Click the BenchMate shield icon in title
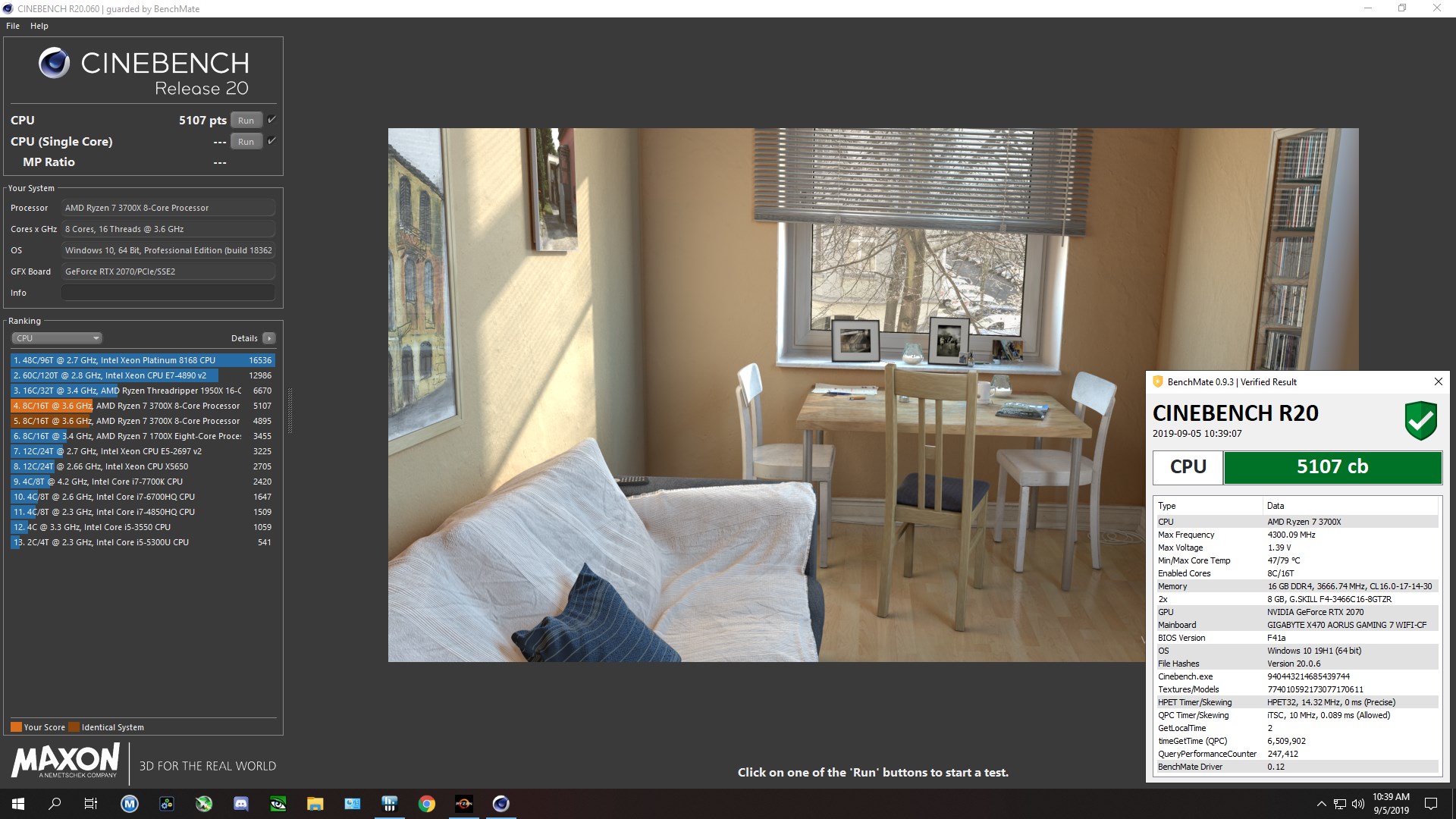Screen dimensions: 1456x819 tap(1157, 382)
